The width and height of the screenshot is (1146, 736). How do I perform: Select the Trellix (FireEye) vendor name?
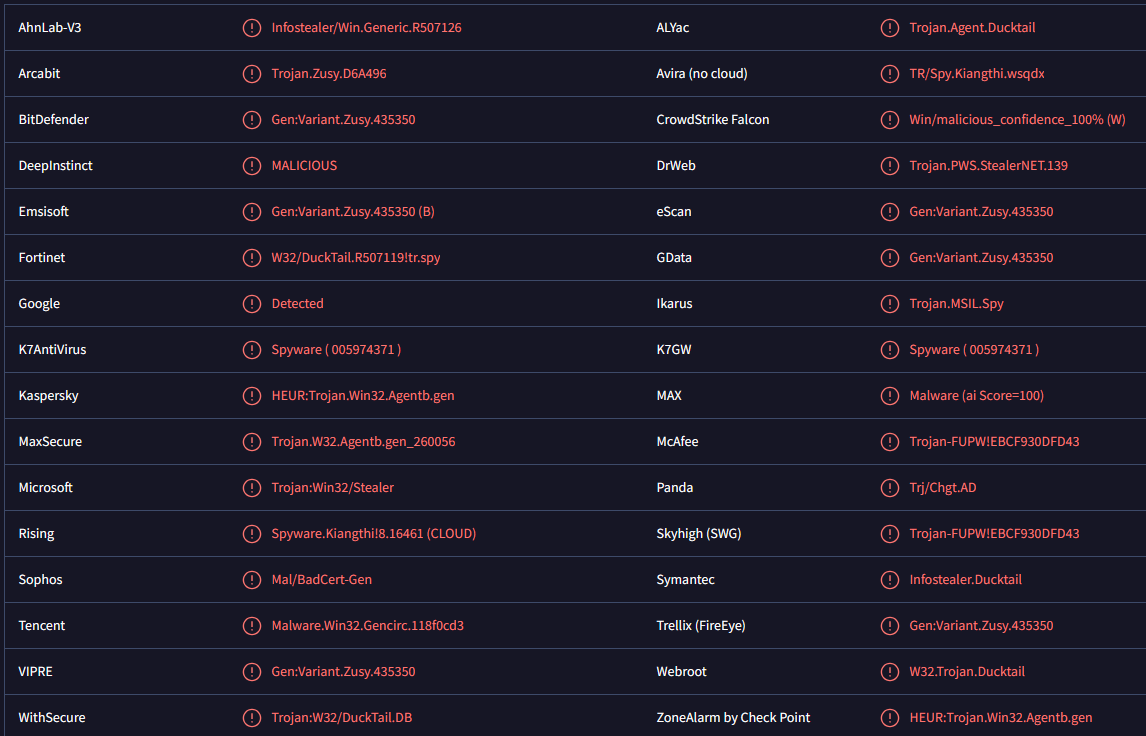pyautogui.click(x=701, y=626)
